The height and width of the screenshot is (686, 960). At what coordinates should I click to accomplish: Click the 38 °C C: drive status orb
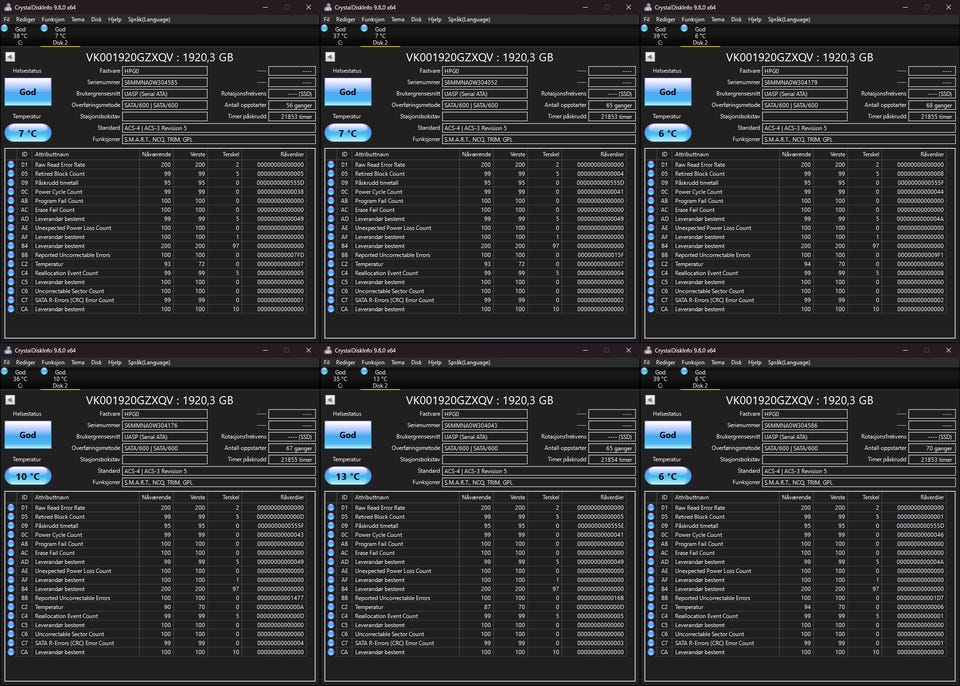tap(5, 28)
